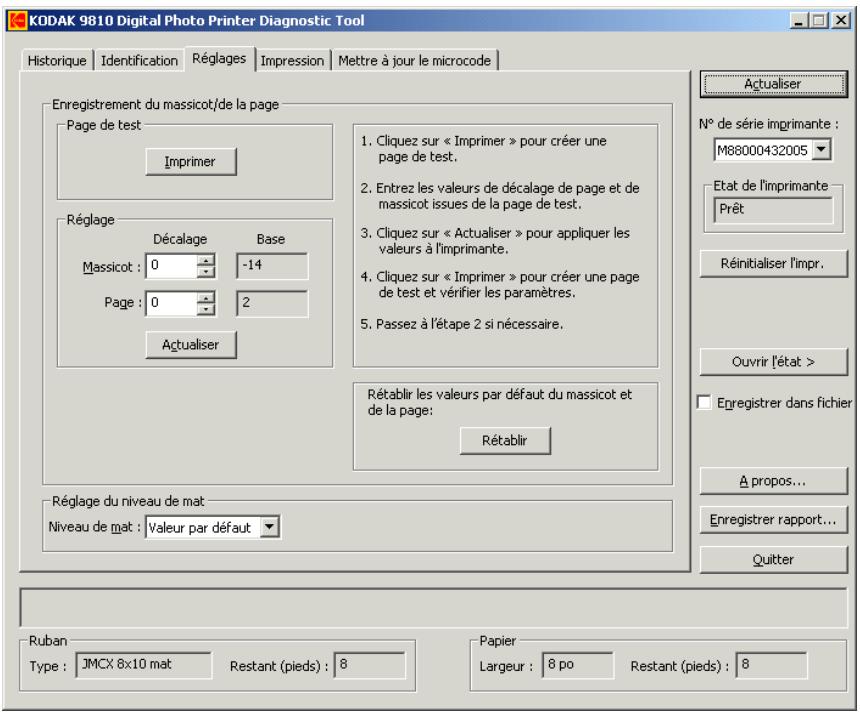Click Ouvrir l'état button
This screenshot has width=860, height=712.
pos(773,362)
